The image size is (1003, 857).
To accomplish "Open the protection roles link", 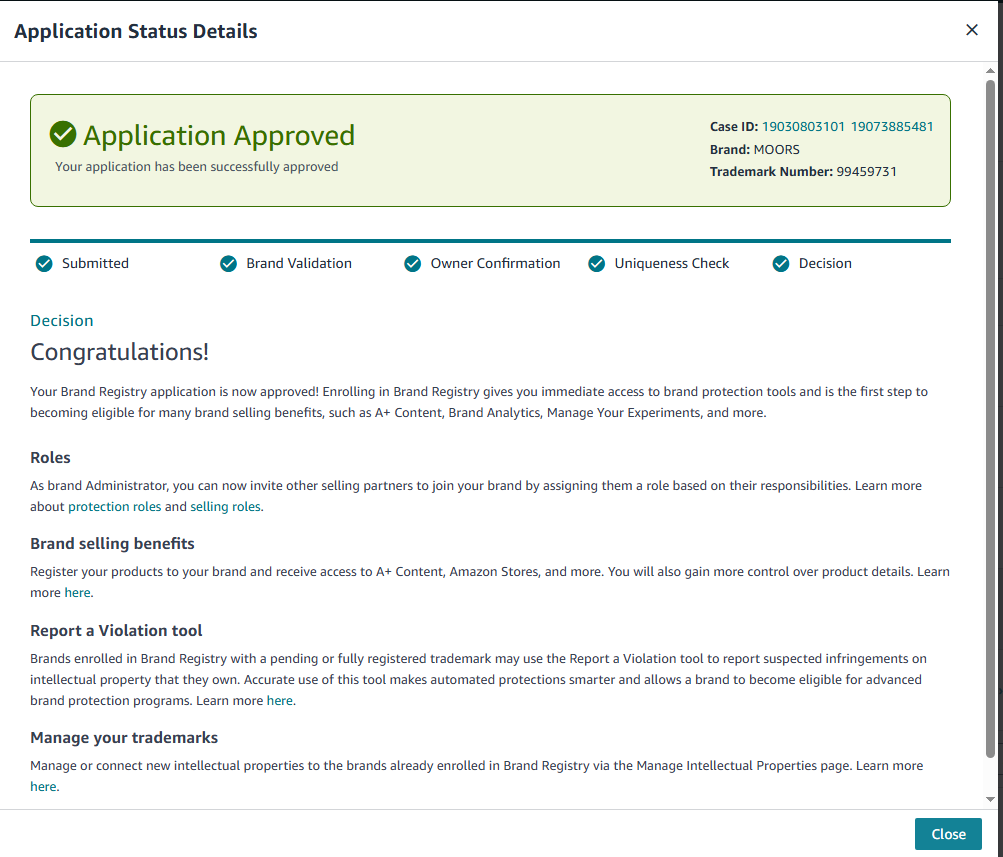I will (114, 507).
